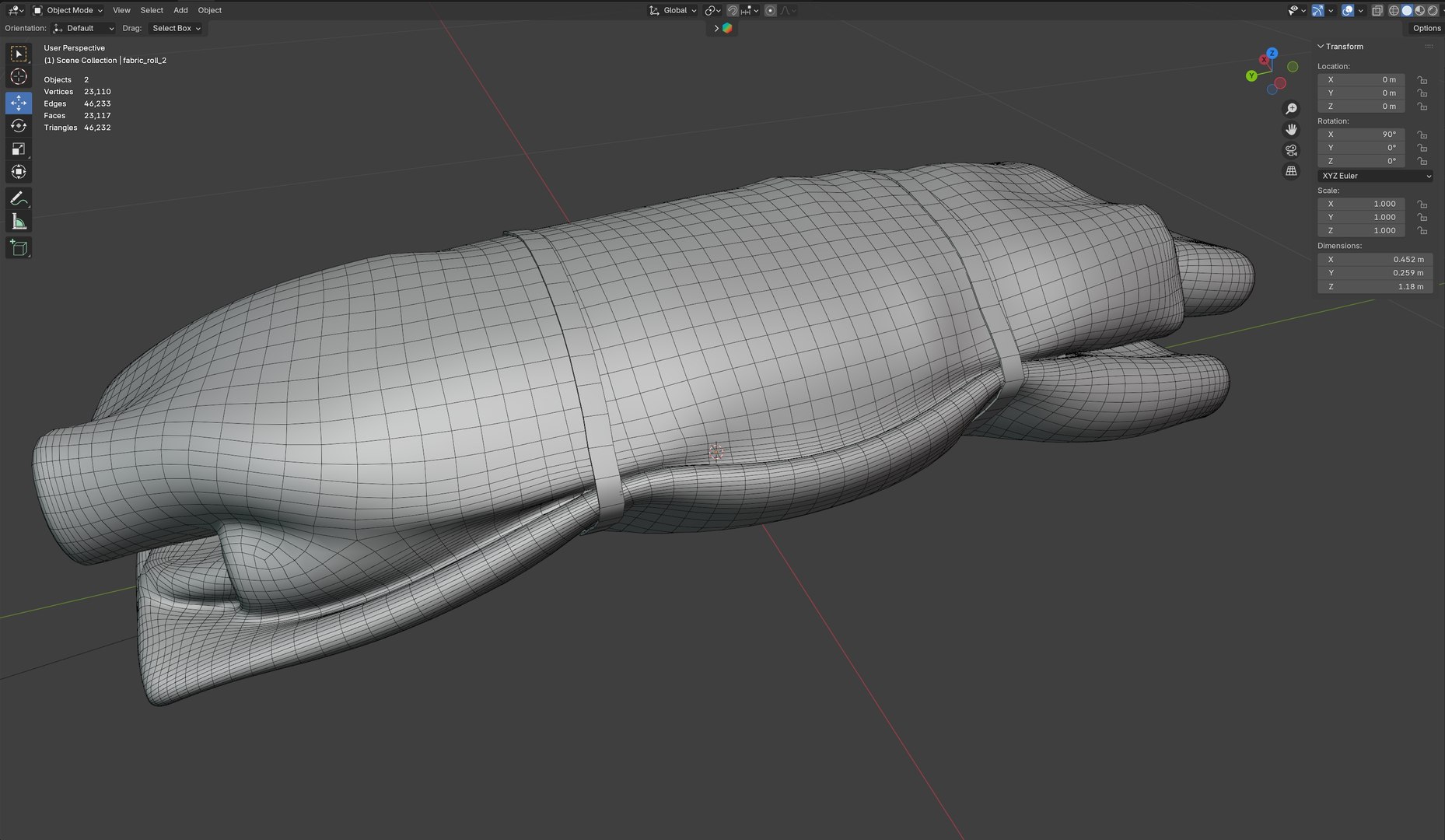Toggle X-ray mode

coord(1377,10)
